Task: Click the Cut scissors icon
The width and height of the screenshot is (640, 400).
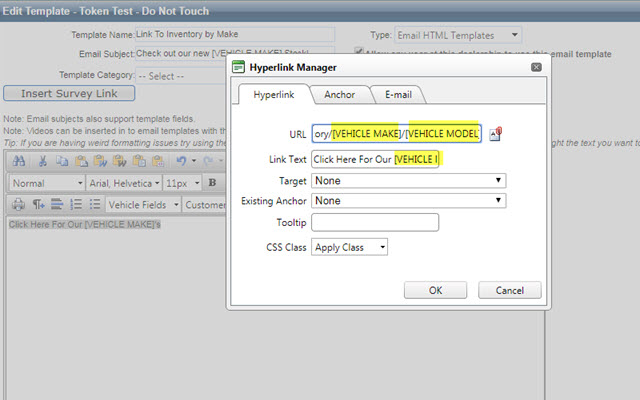Action: 42,161
